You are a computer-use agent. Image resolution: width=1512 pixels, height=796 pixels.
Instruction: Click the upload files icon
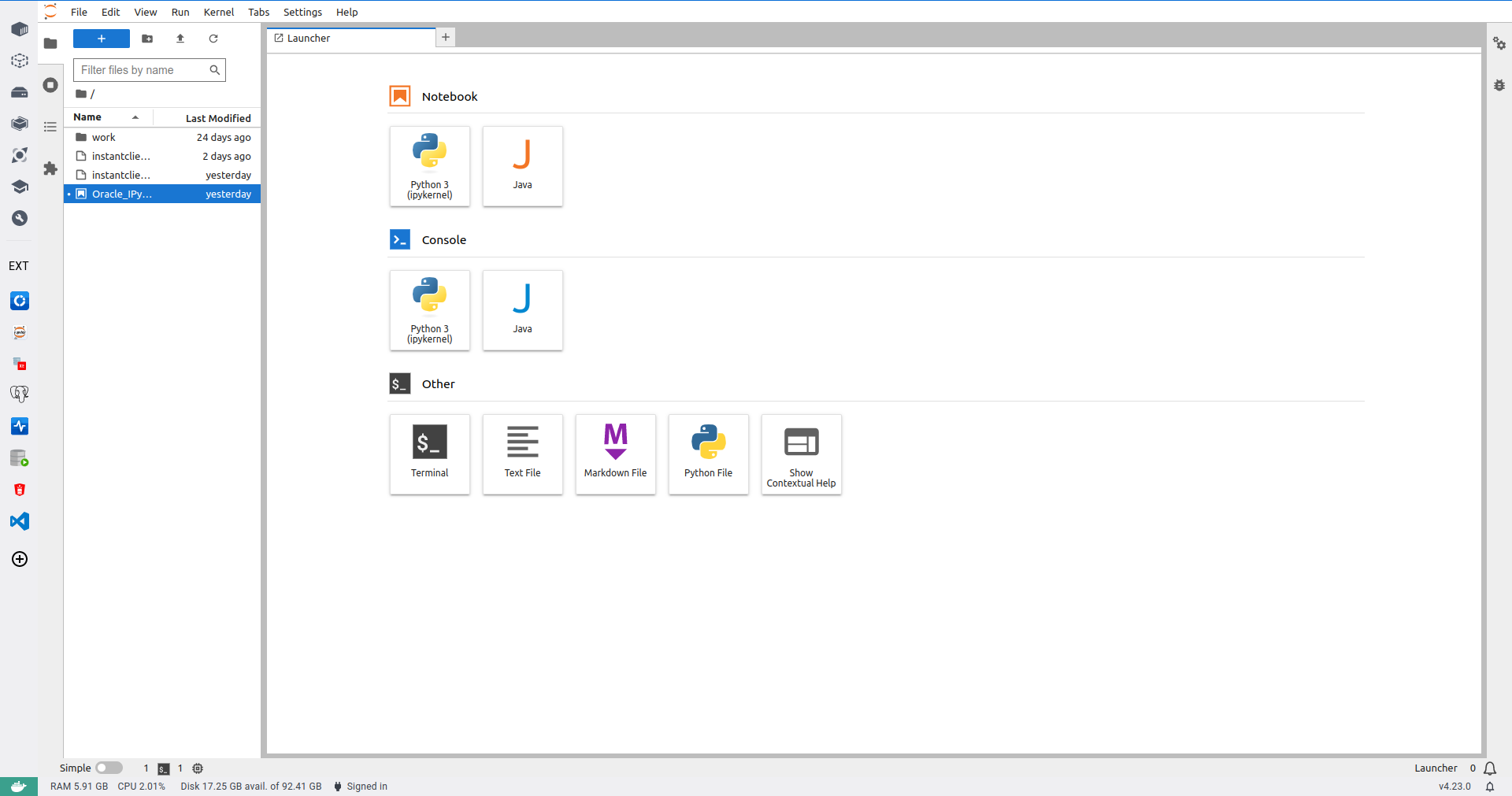click(x=180, y=39)
